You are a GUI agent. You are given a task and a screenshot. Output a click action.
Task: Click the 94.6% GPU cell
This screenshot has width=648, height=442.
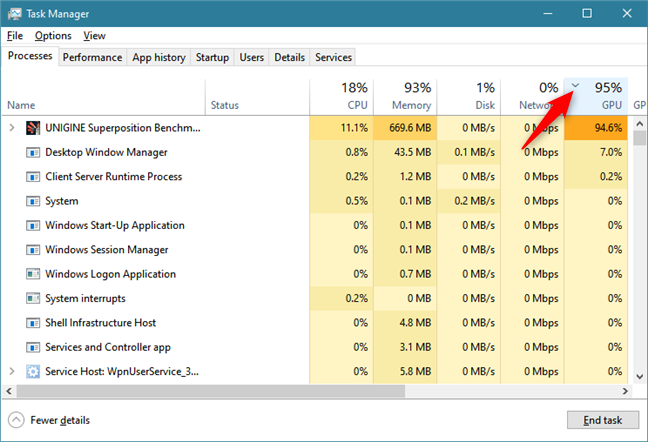coord(596,128)
